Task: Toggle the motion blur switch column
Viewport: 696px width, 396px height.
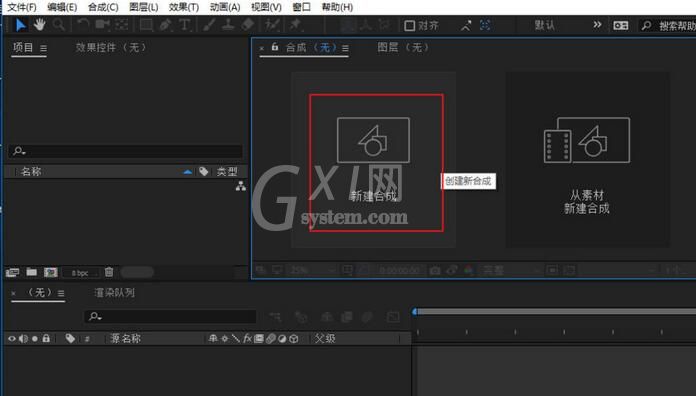Action: 271,339
